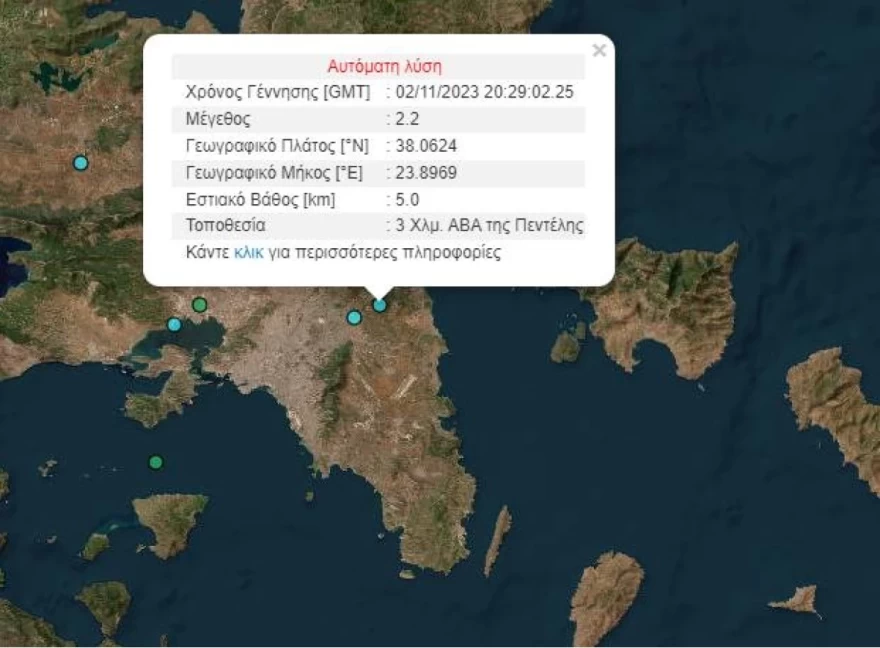880x648 pixels.
Task: Select the green marker in the Saronic Gulf
Action: pyautogui.click(x=155, y=462)
